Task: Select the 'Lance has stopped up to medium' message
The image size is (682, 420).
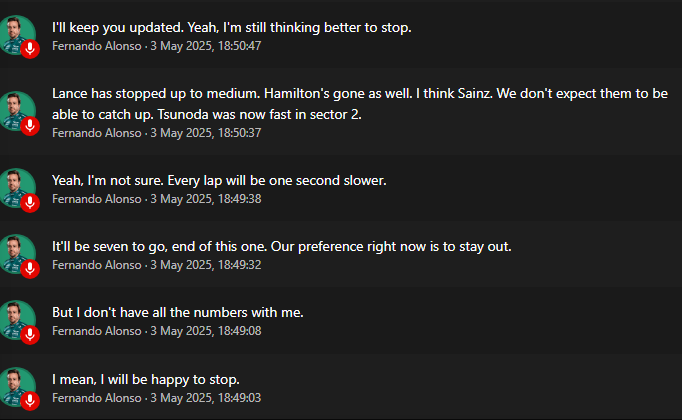Action: pos(360,104)
